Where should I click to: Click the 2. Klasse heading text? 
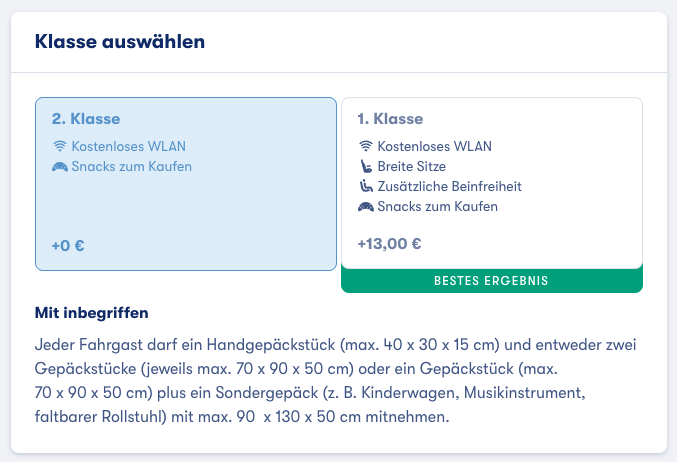click(86, 119)
